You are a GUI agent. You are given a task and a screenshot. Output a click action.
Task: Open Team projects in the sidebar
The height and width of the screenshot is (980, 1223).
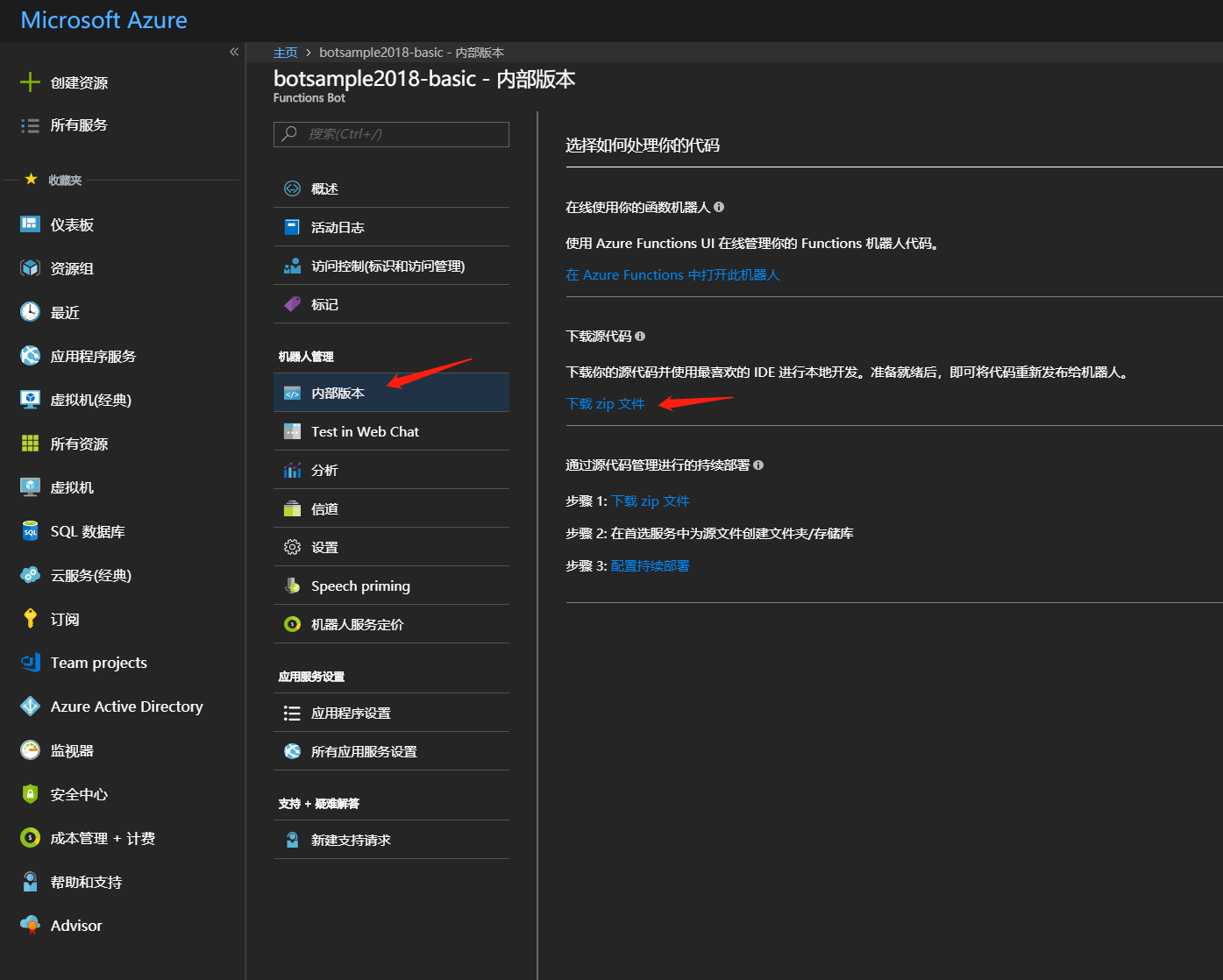(98, 663)
